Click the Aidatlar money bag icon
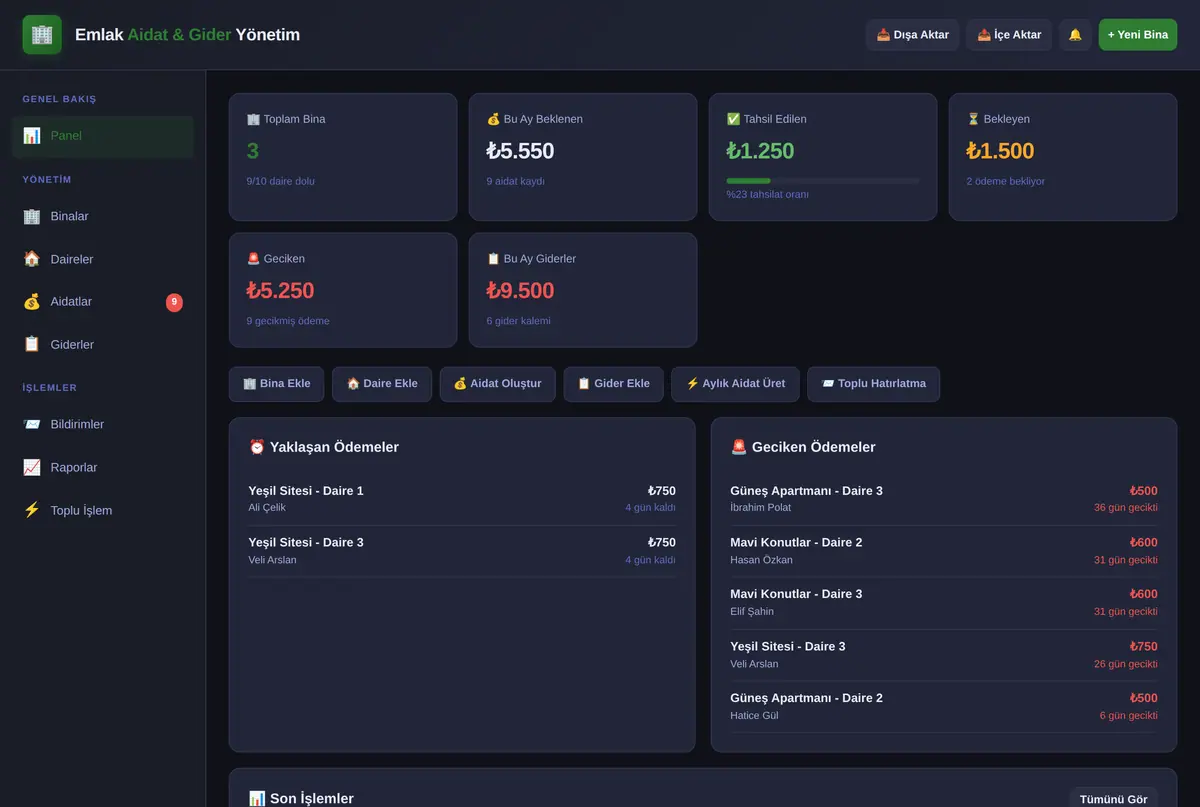This screenshot has width=1200, height=807. click(31, 302)
